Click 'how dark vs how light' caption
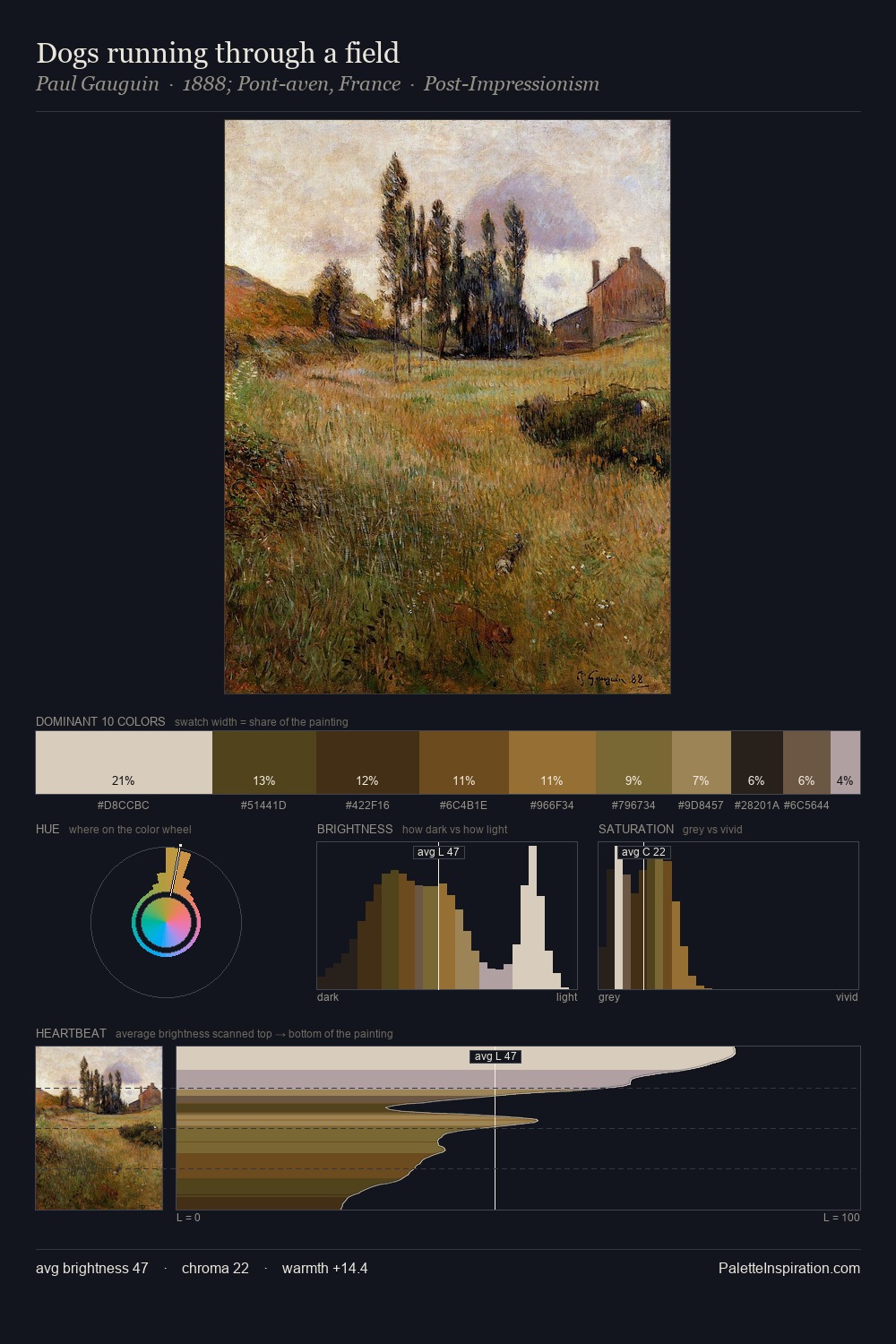 455,830
